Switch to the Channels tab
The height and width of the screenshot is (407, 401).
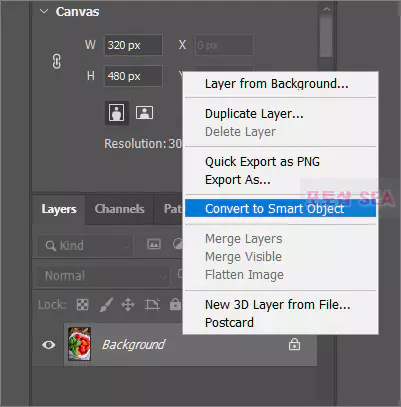[x=119, y=209]
